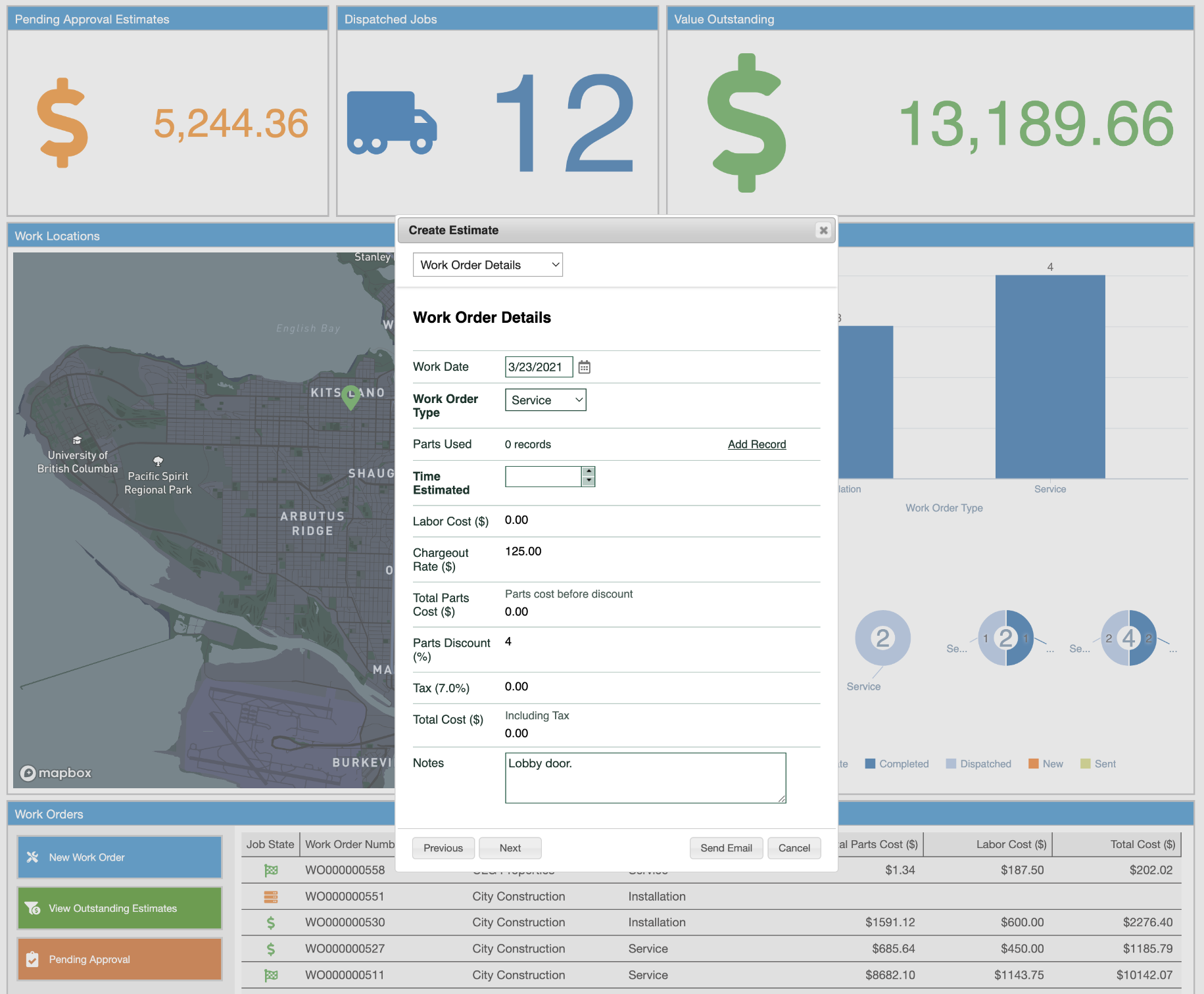The width and height of the screenshot is (1204, 994).
Task: Toggle the New legend series
Action: [1046, 764]
